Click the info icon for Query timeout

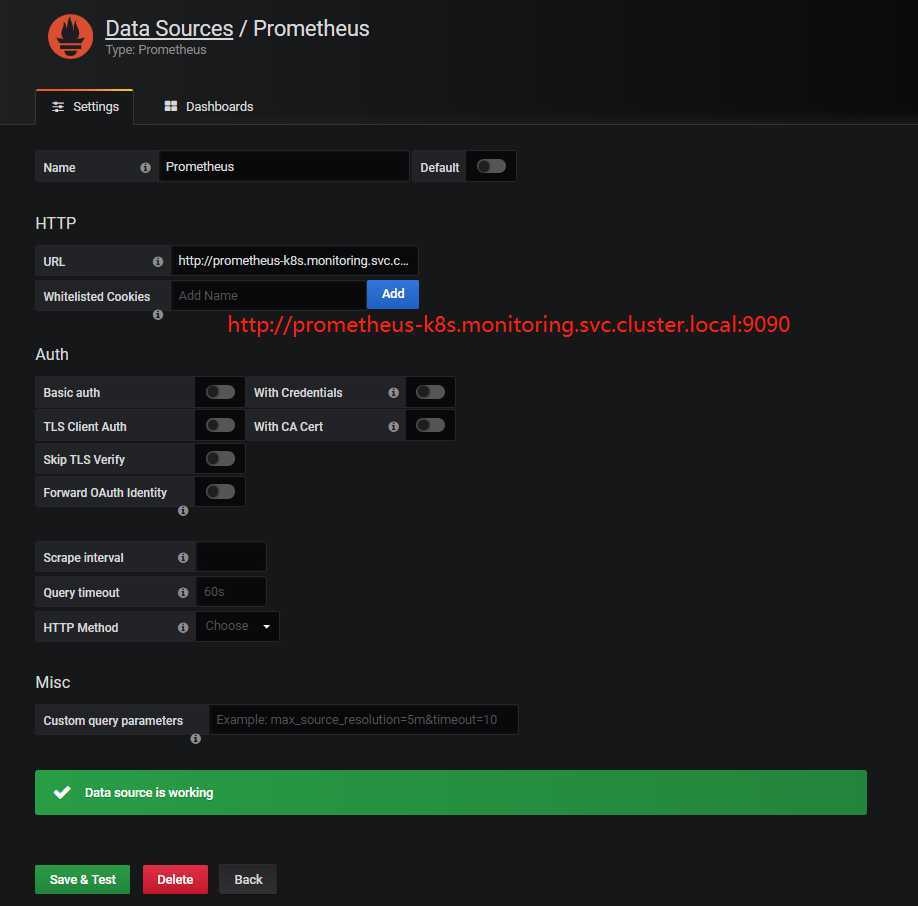click(183, 593)
